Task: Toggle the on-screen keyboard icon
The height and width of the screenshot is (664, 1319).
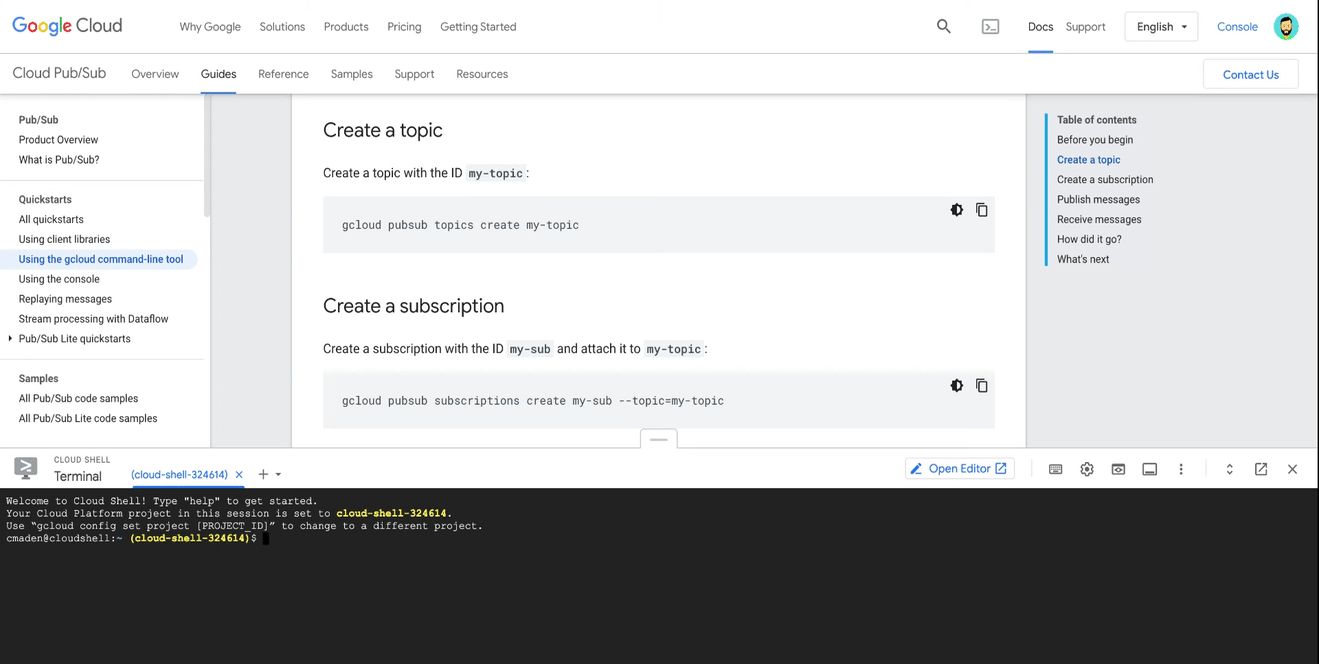Action: click(x=1055, y=469)
